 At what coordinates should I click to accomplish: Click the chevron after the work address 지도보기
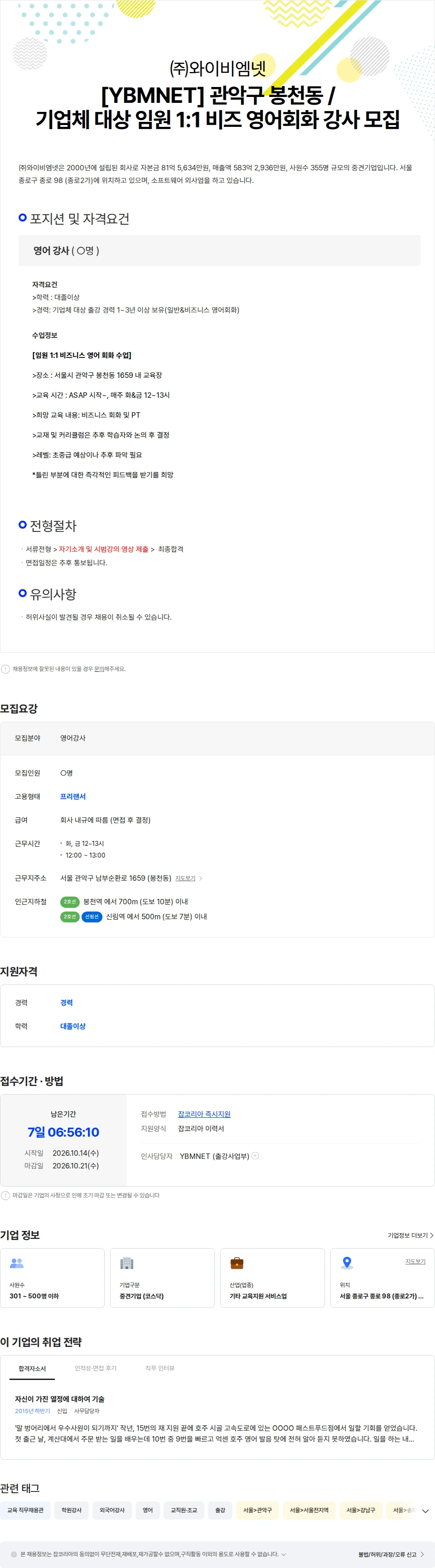(201, 878)
